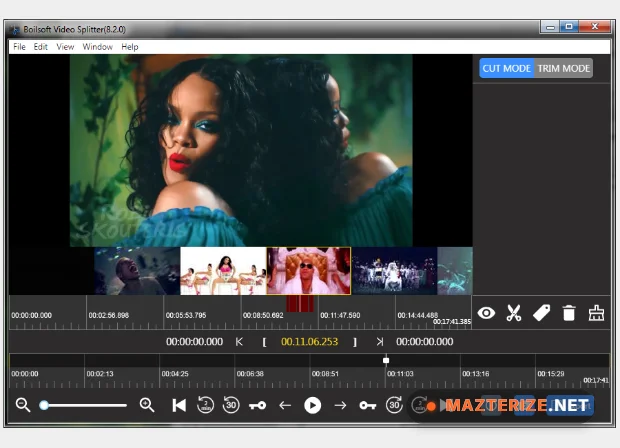Viewport: 620px width, 448px height.
Task: Click the start time field left of brackets
Action: [x=194, y=342]
